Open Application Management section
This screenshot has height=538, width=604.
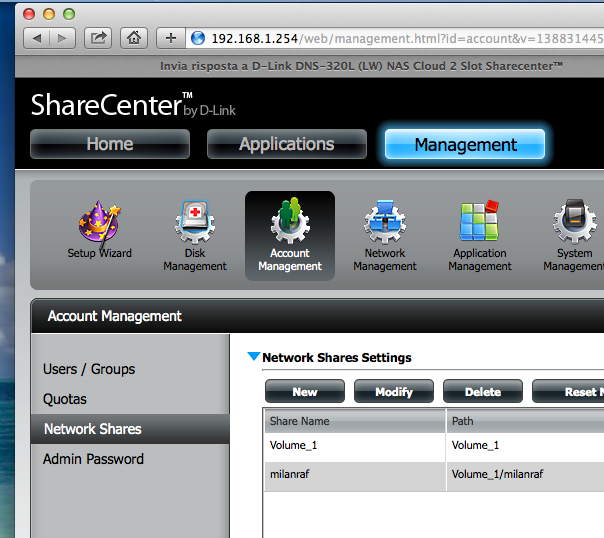click(480, 236)
